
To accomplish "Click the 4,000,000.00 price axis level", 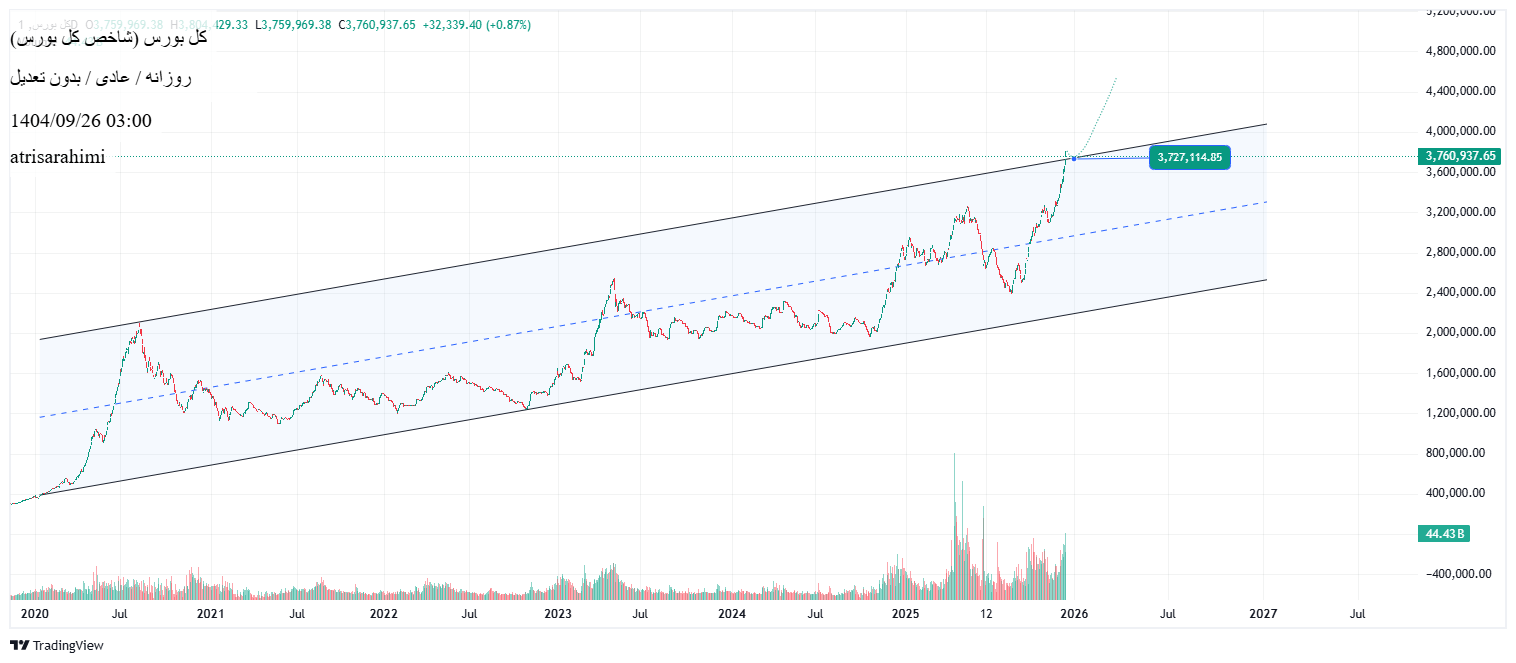I will (x=1461, y=131).
